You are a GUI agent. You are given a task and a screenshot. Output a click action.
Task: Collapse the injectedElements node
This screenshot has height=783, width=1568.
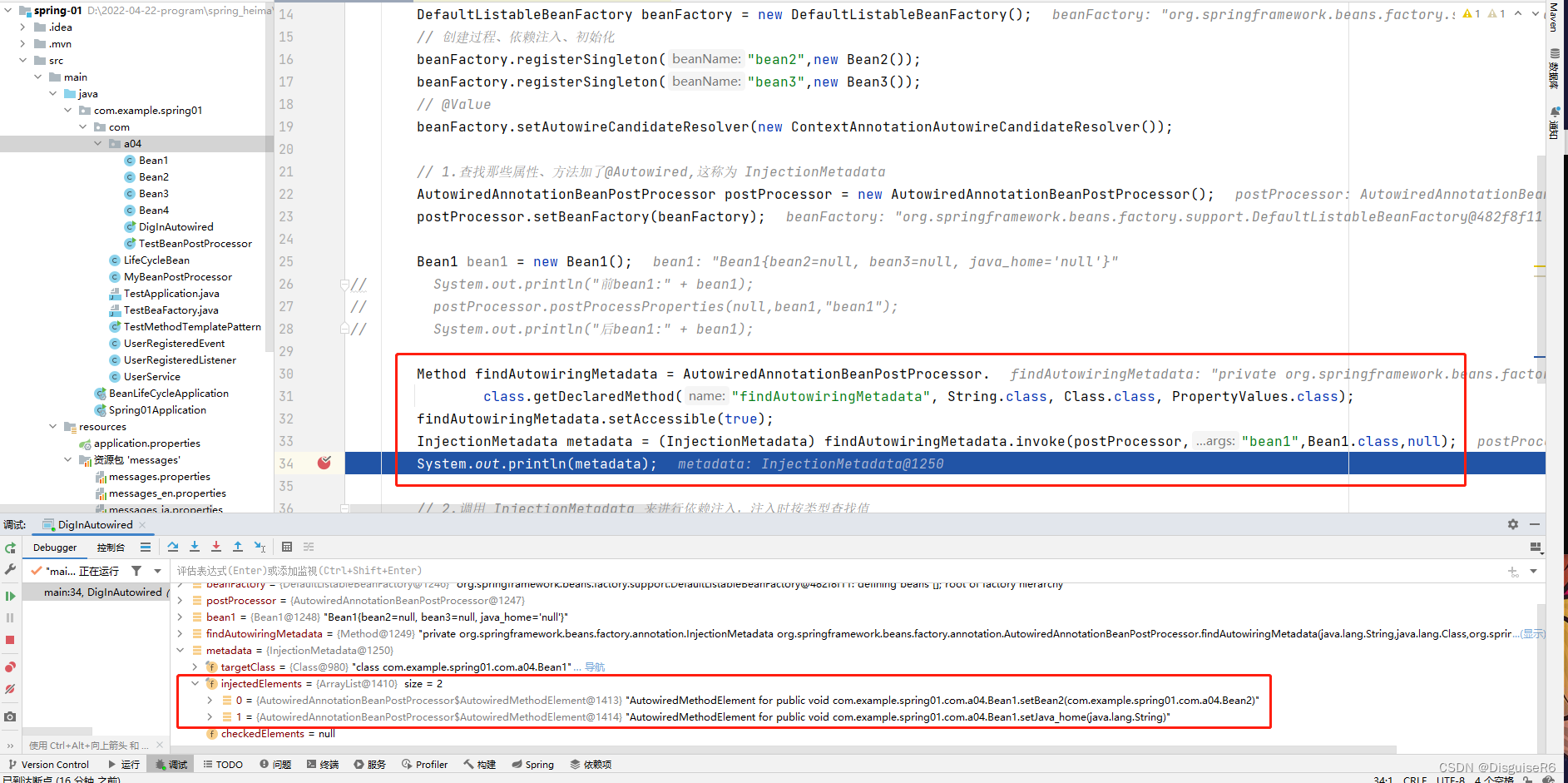[195, 684]
